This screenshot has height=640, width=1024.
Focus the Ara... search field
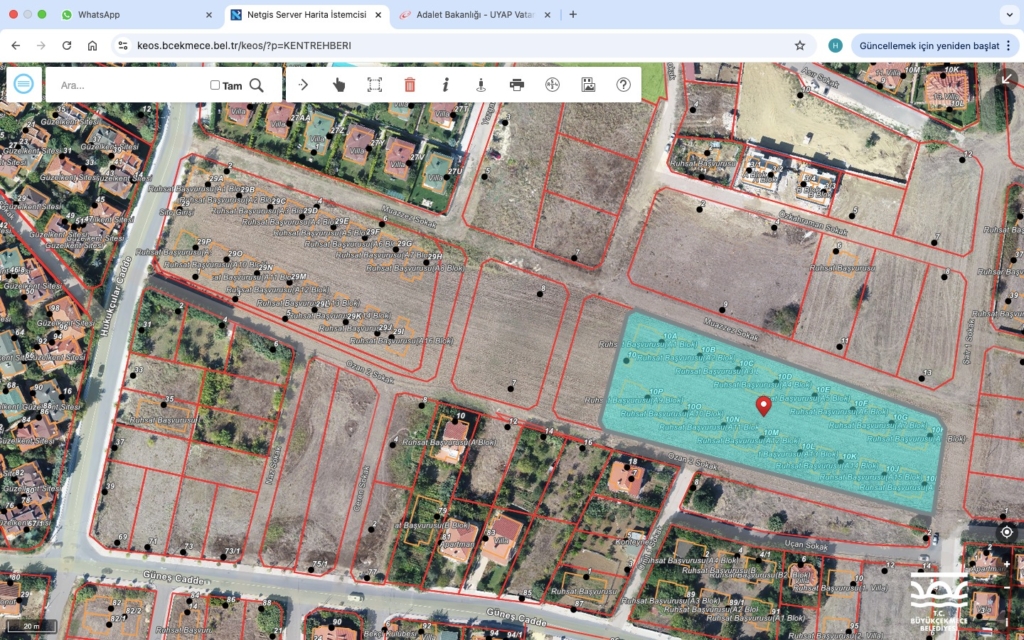pyautogui.click(x=131, y=85)
